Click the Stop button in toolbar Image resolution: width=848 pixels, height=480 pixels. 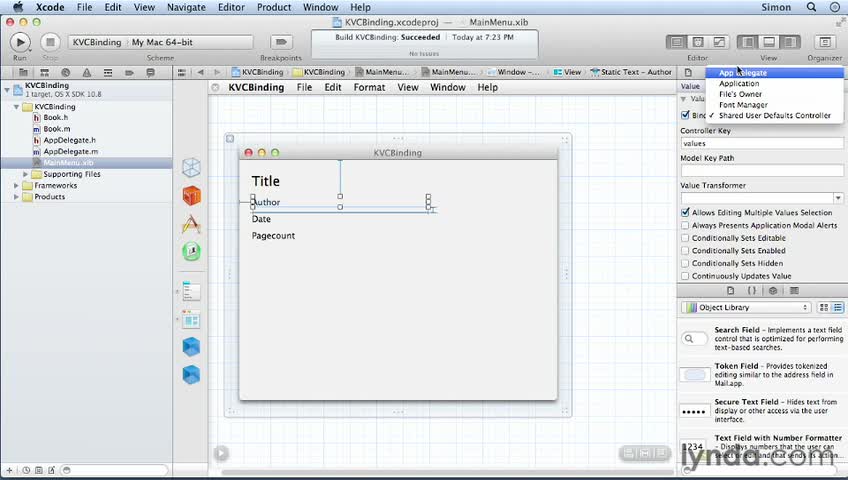50,42
